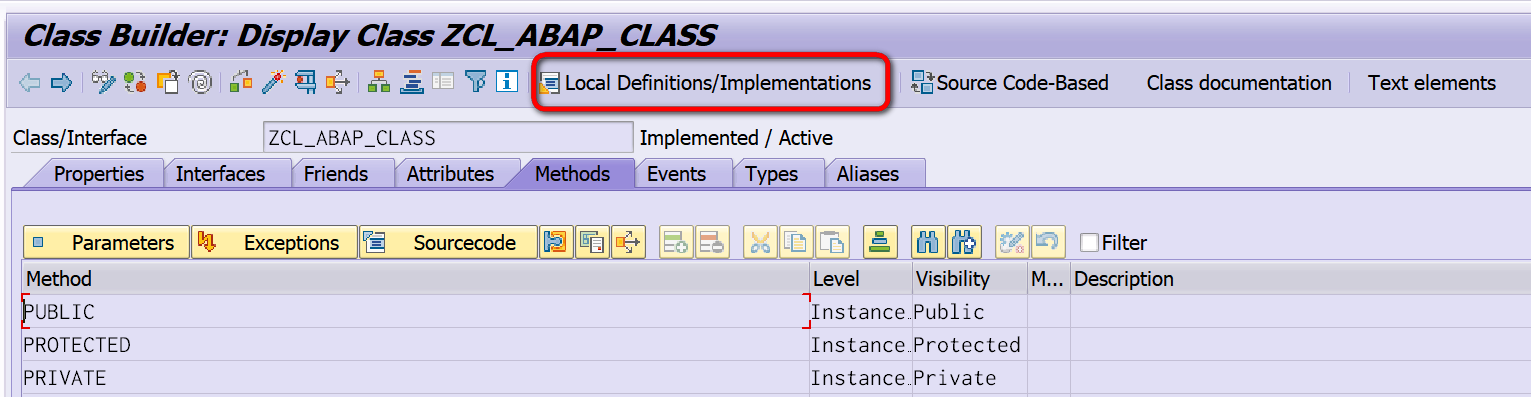This screenshot has width=1531, height=397.
Task: Click the Undo arrow icon
Action: tap(1048, 242)
